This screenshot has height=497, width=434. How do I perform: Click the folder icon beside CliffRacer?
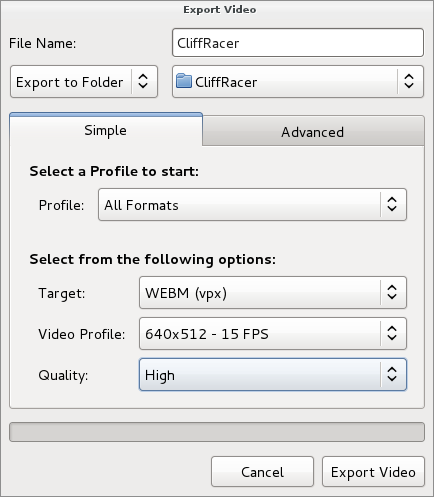click(x=184, y=81)
